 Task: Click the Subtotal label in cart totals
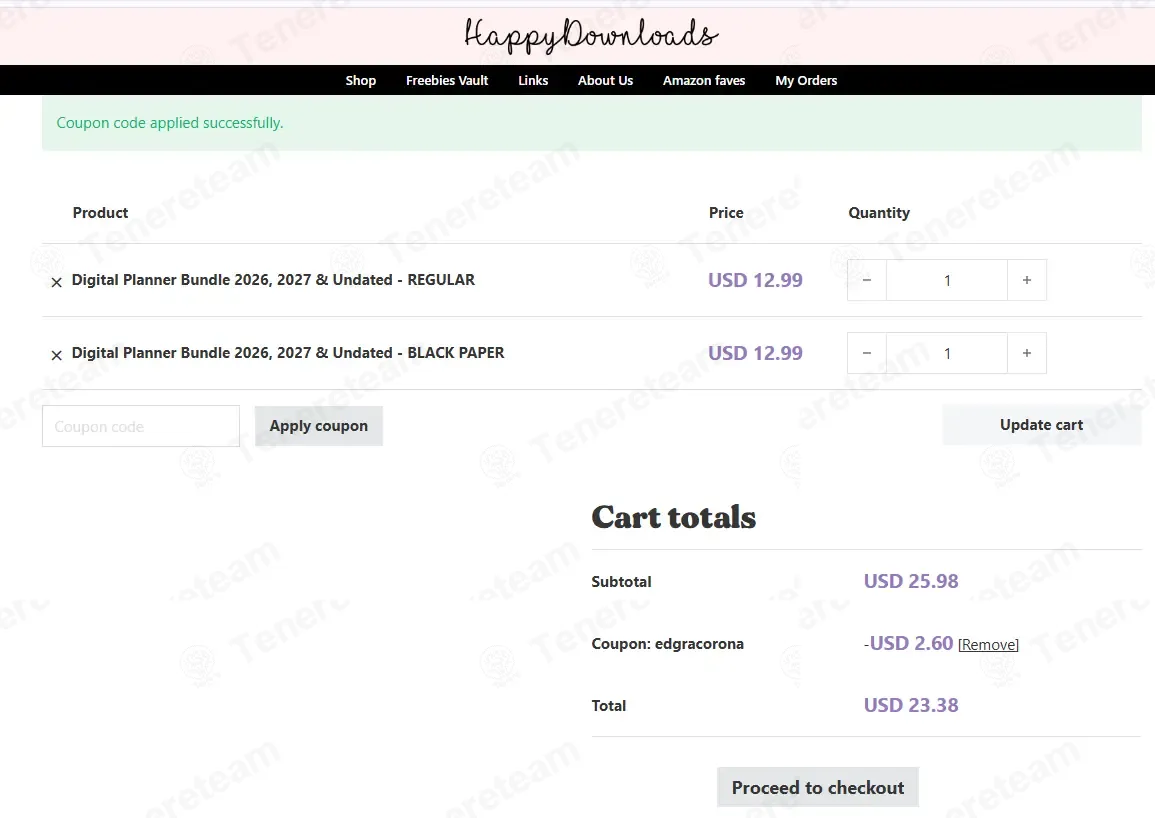(x=622, y=581)
